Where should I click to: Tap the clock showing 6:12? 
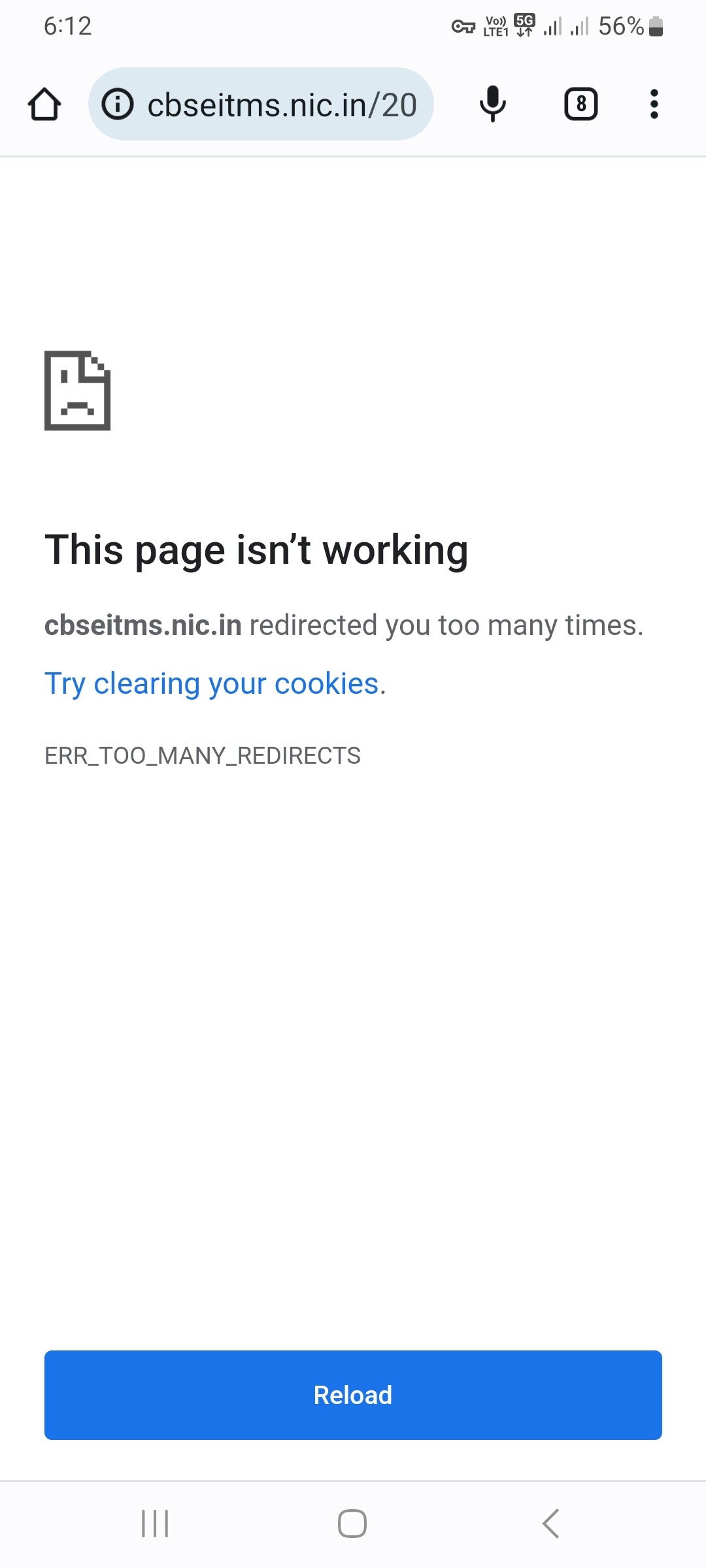pyautogui.click(x=67, y=26)
